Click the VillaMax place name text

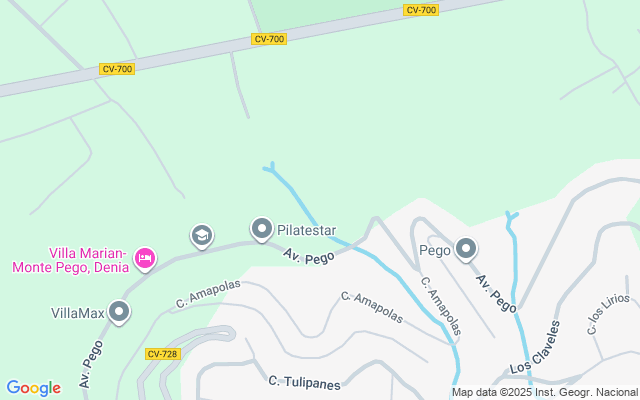[78, 313]
